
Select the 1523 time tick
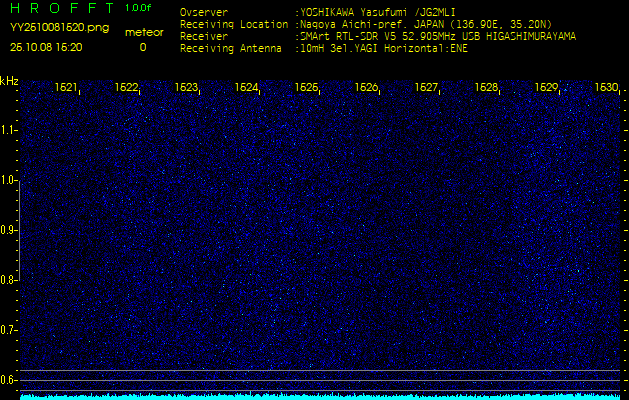click(186, 88)
